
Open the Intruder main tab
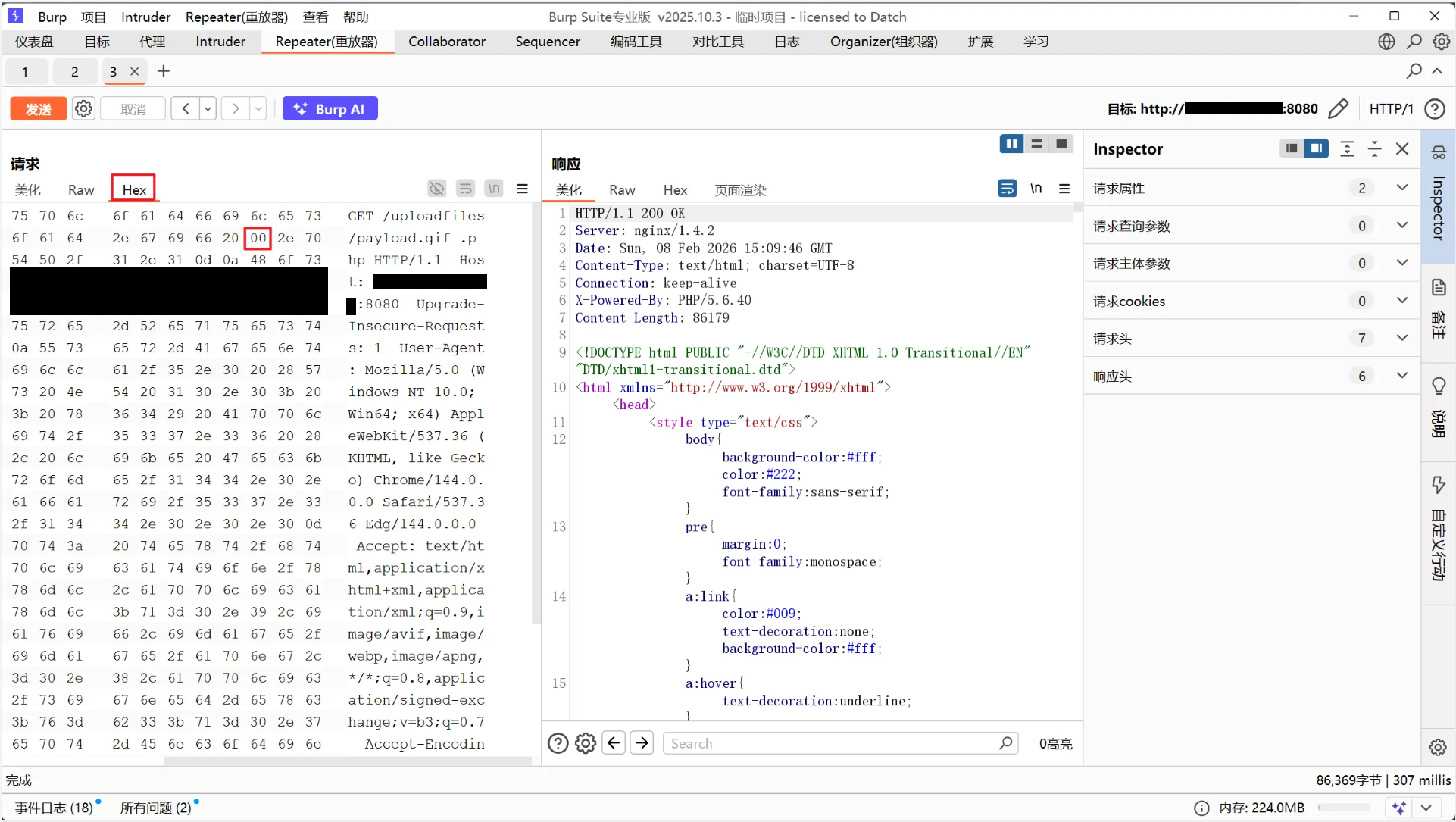[220, 42]
